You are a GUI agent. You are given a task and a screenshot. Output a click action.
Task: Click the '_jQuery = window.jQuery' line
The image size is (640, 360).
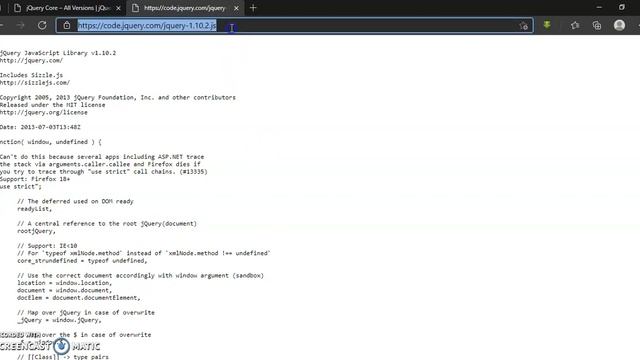[x=59, y=320]
